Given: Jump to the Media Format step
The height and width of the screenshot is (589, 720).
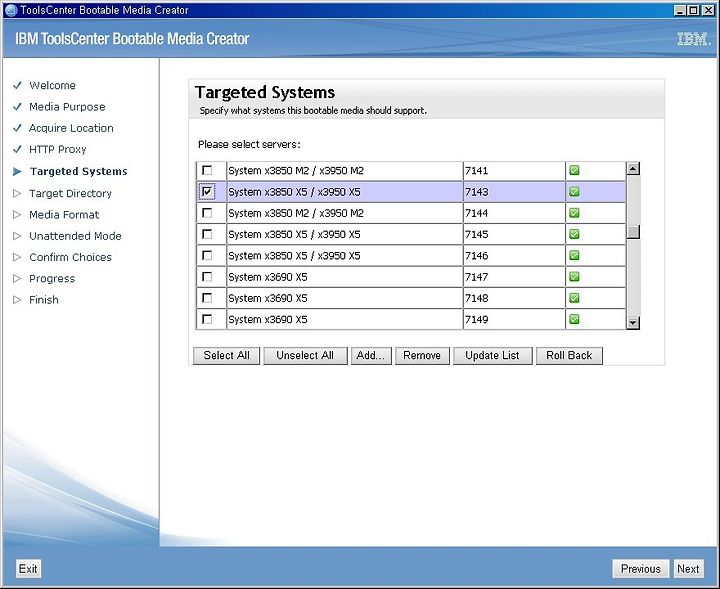Looking at the screenshot, I should point(64,214).
